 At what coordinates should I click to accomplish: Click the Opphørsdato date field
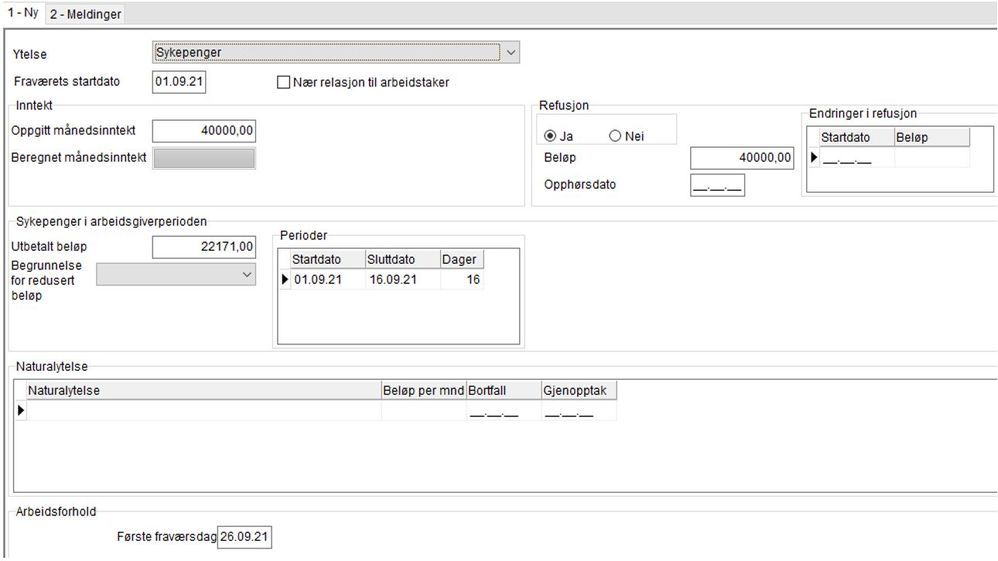[717, 185]
